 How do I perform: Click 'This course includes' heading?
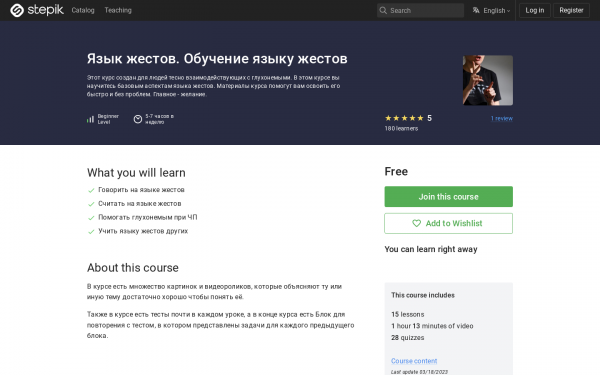click(423, 295)
